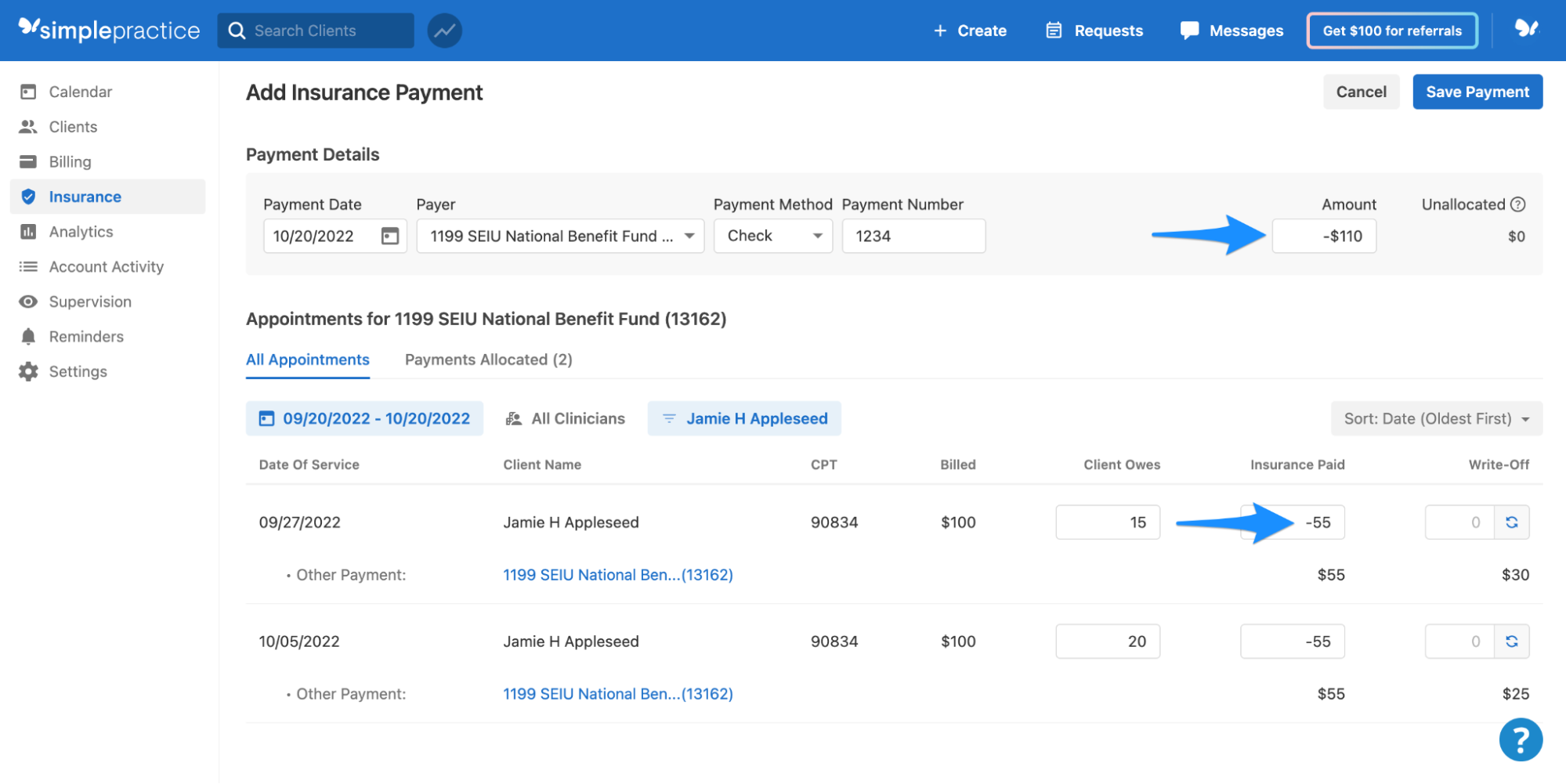
Task: Click the Save Payment button
Action: click(1477, 91)
